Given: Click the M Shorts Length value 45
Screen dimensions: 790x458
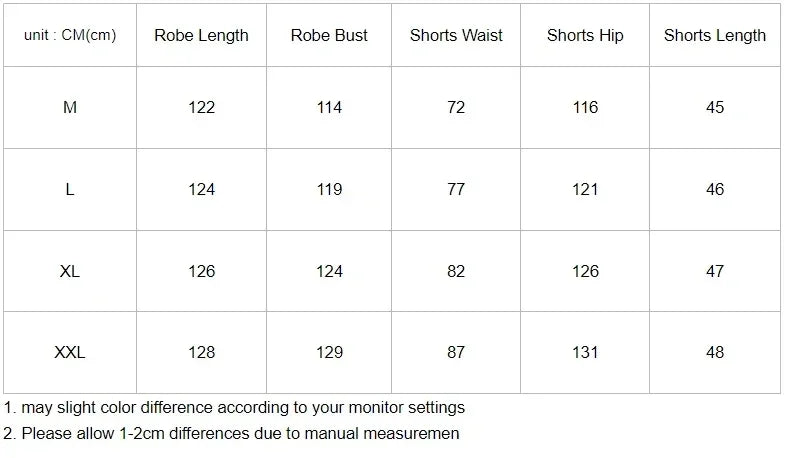Looking at the screenshot, I should (715, 107).
